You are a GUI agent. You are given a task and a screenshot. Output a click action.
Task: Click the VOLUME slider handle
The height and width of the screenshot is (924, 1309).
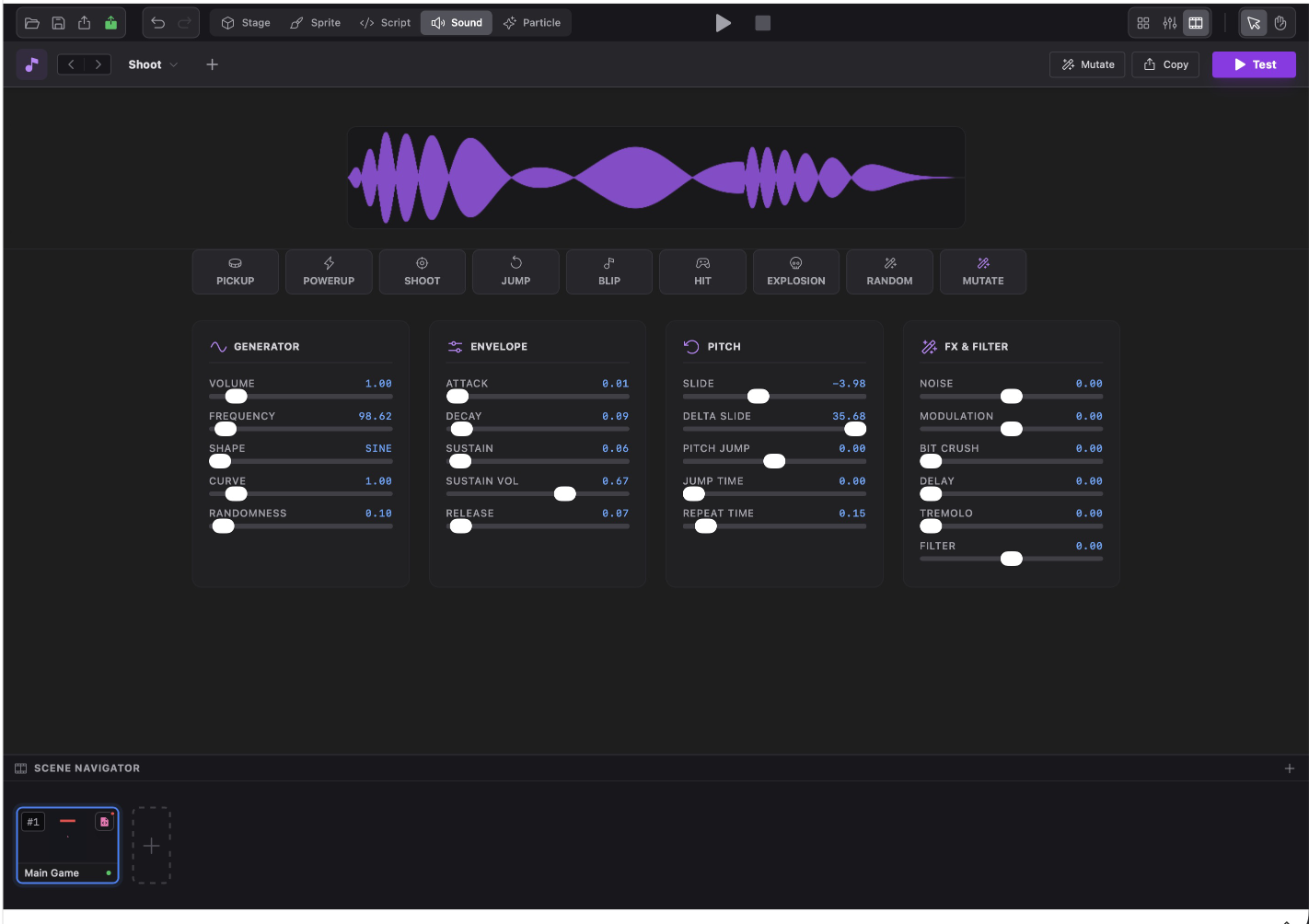pos(237,397)
